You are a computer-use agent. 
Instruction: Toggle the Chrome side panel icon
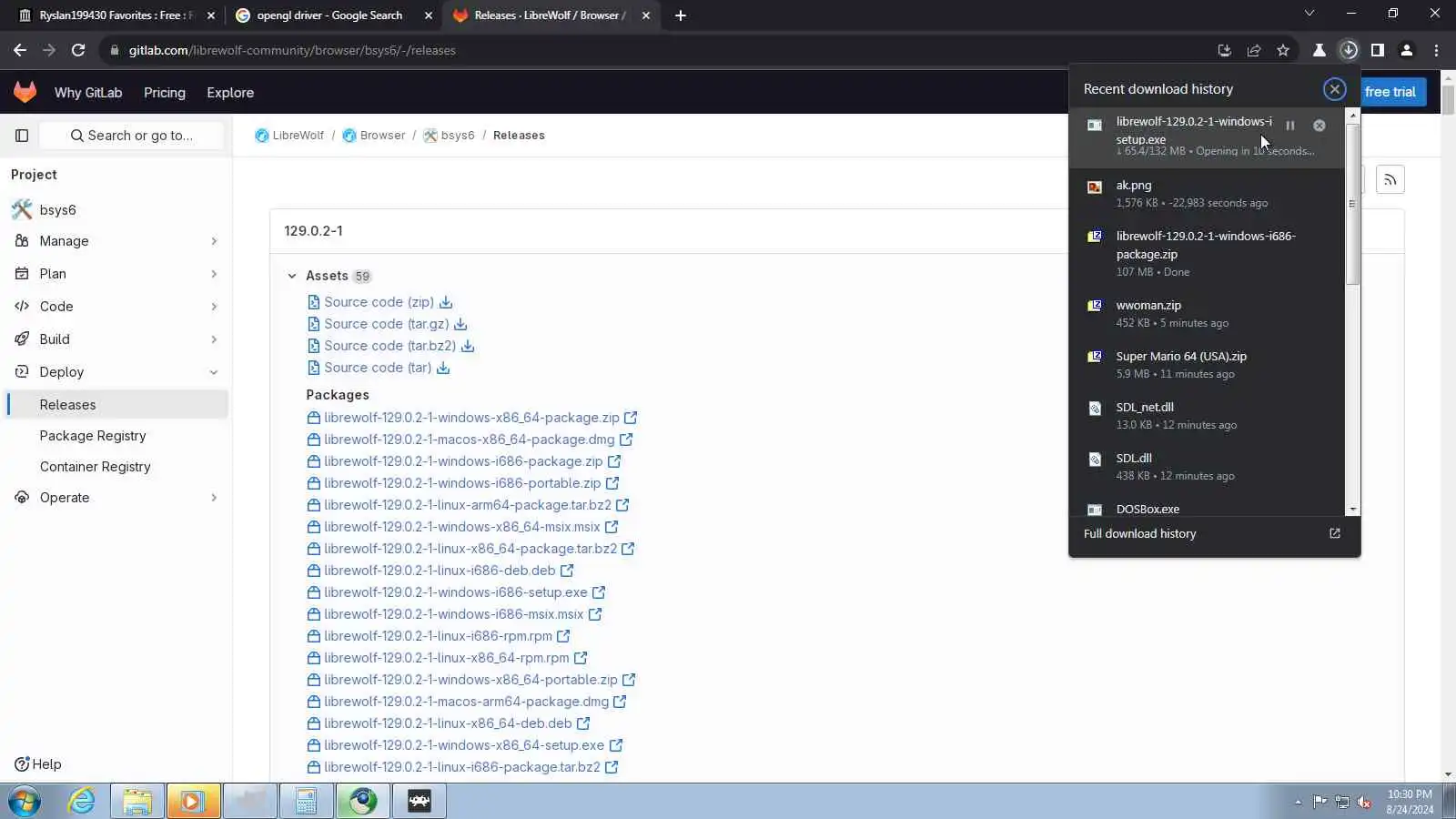click(1377, 50)
